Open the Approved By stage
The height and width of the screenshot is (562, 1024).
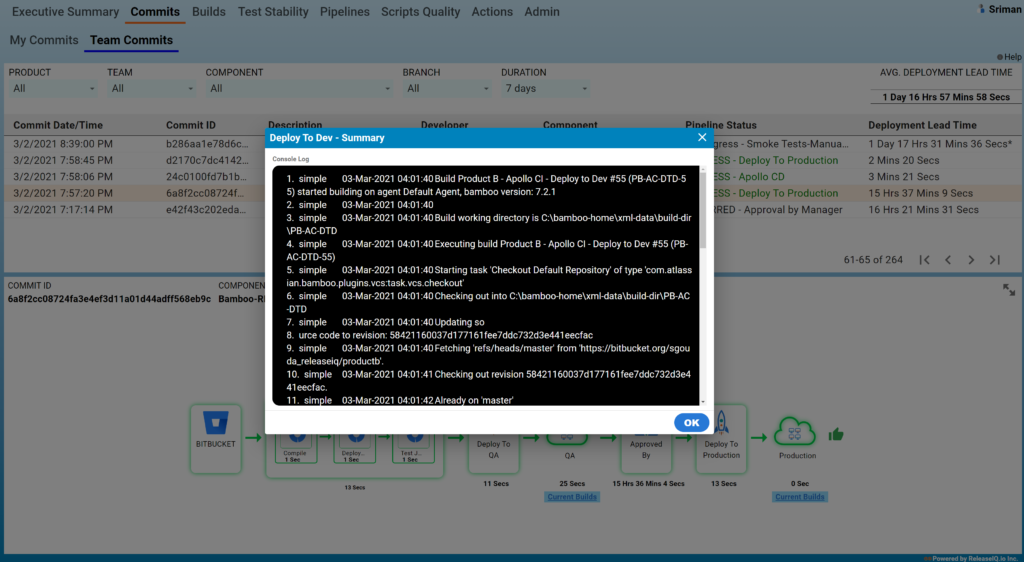[646, 449]
